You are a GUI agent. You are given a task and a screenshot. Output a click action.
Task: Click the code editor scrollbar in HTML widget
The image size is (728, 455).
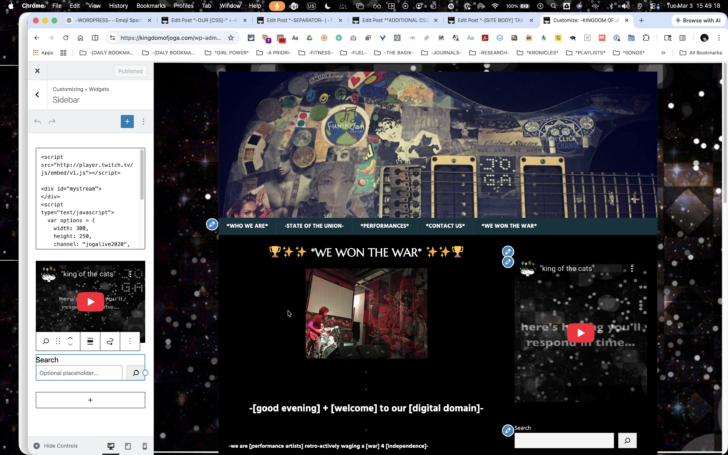pyautogui.click(x=142, y=174)
